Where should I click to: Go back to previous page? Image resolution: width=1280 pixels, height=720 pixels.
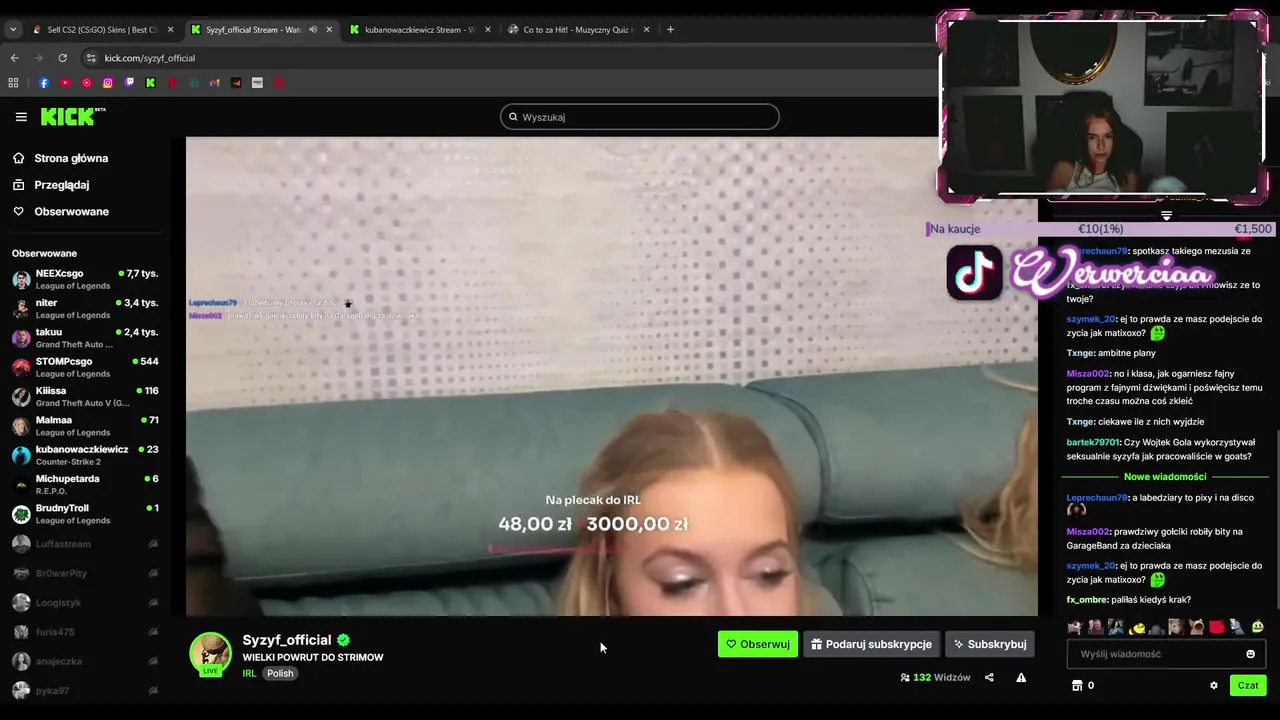coord(14,58)
